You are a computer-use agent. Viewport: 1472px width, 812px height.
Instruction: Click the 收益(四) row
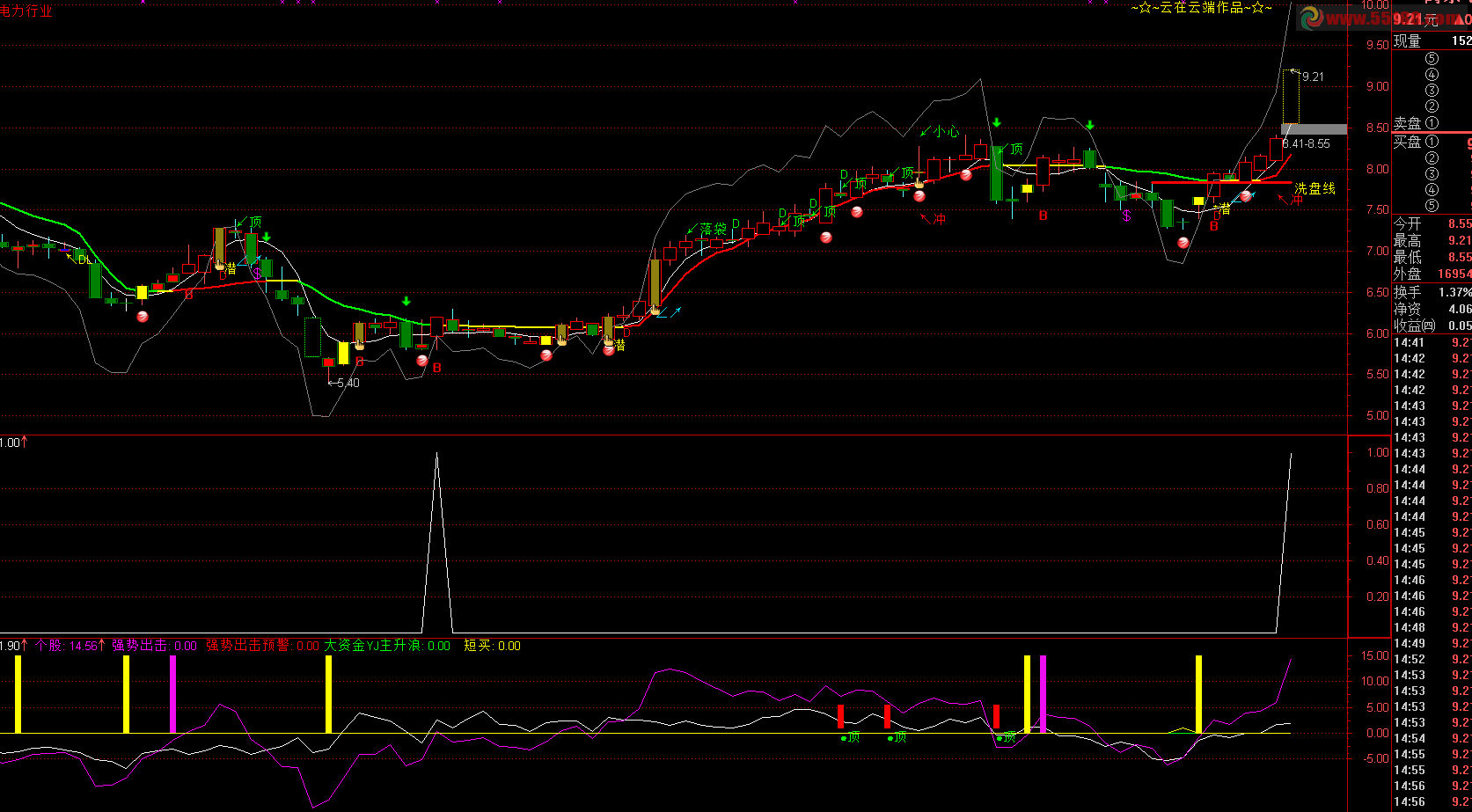1432,326
